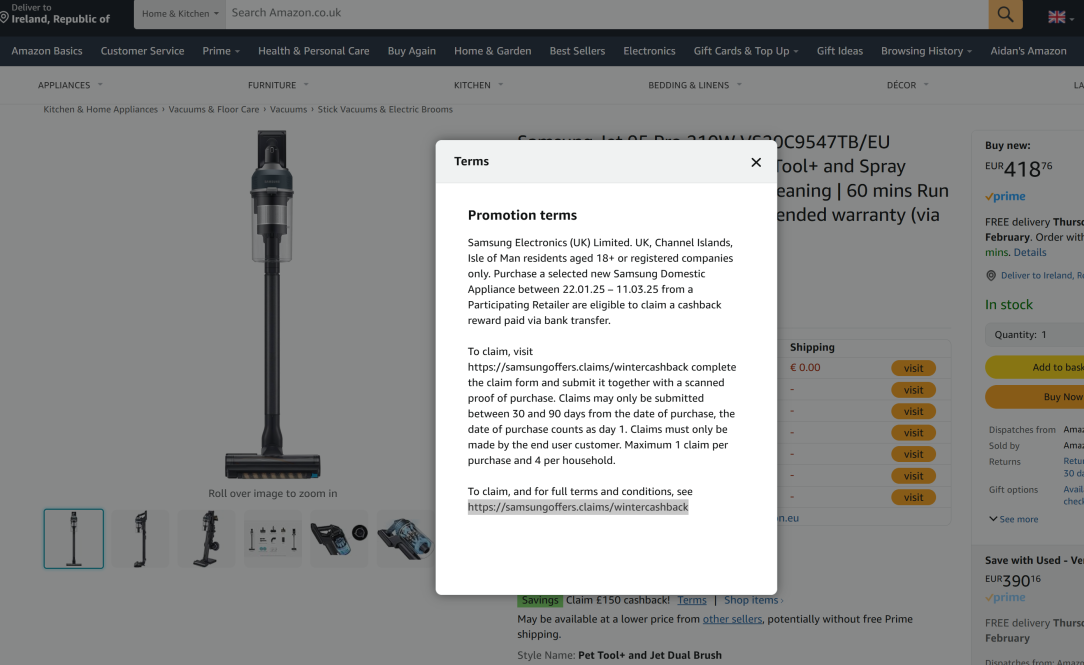Open the Prime menu dropdown

point(221,51)
